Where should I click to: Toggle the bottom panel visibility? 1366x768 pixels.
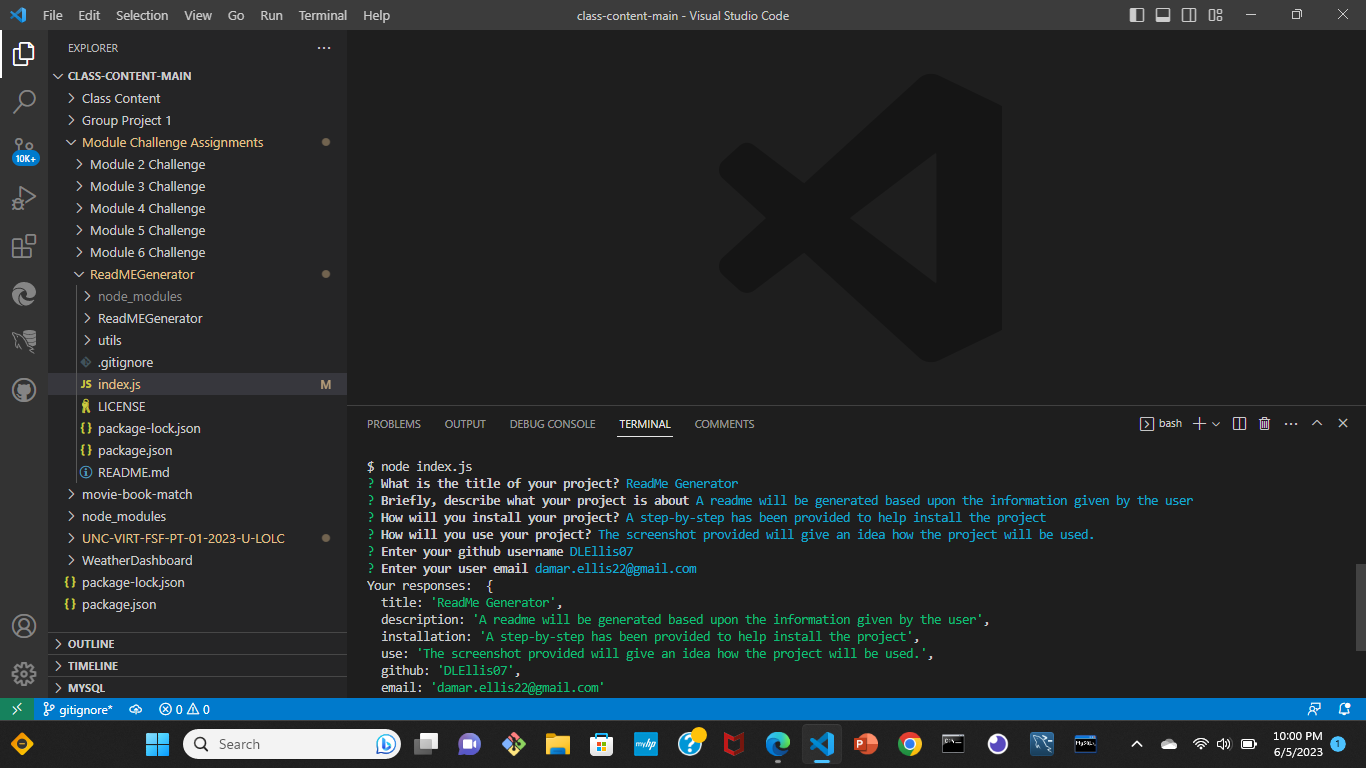click(1161, 15)
